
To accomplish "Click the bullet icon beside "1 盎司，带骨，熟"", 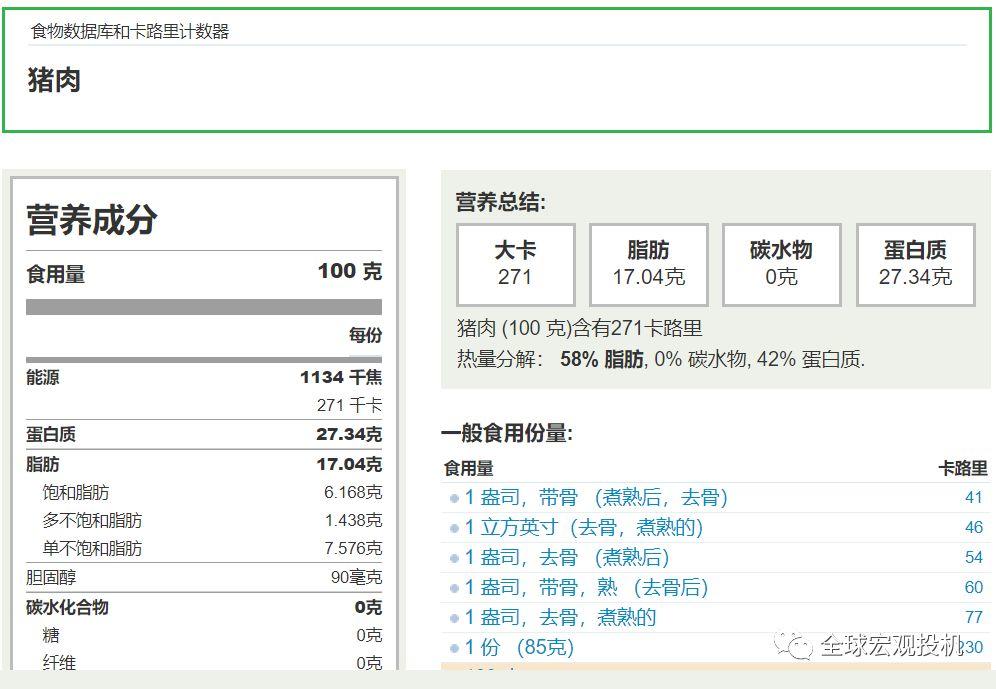I will click(x=456, y=588).
